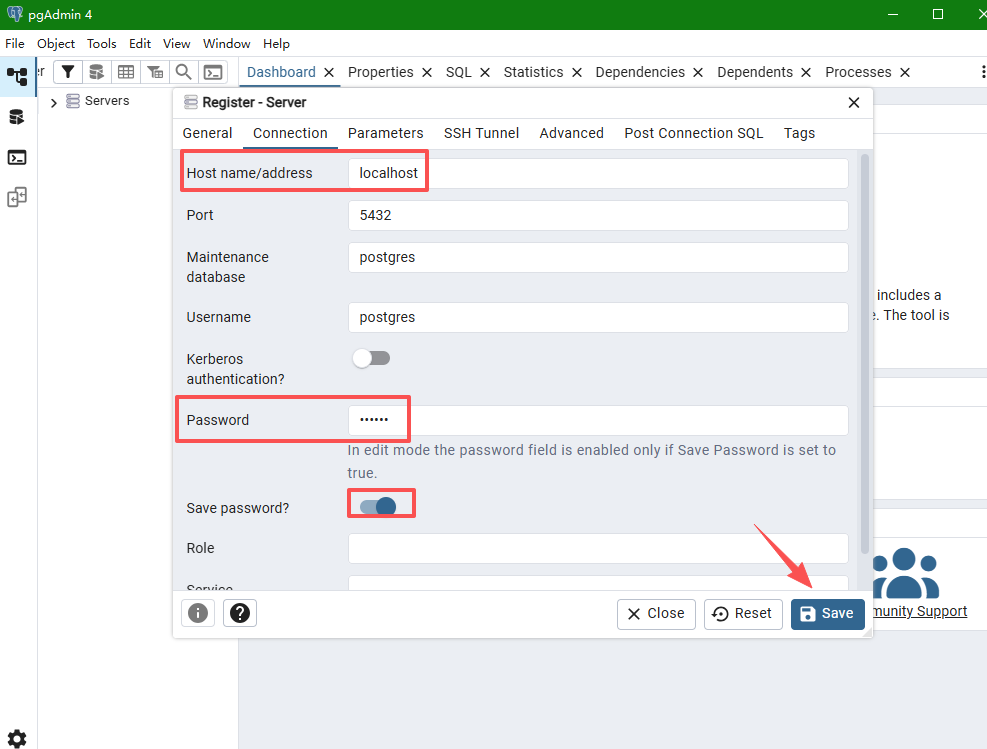Select the Statistics tab
987x749 pixels.
(x=533, y=72)
